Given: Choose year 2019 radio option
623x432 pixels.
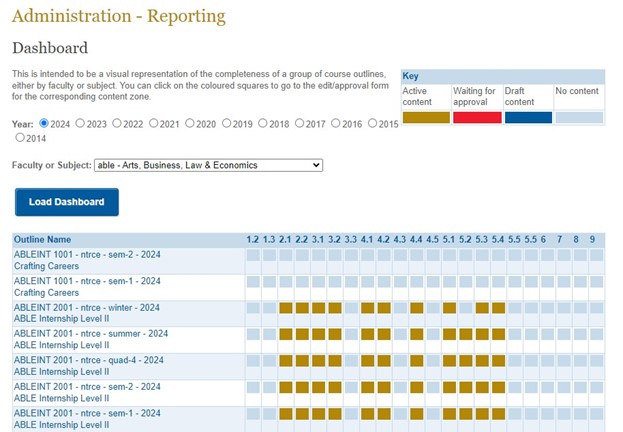Looking at the screenshot, I should (x=264, y=124).
